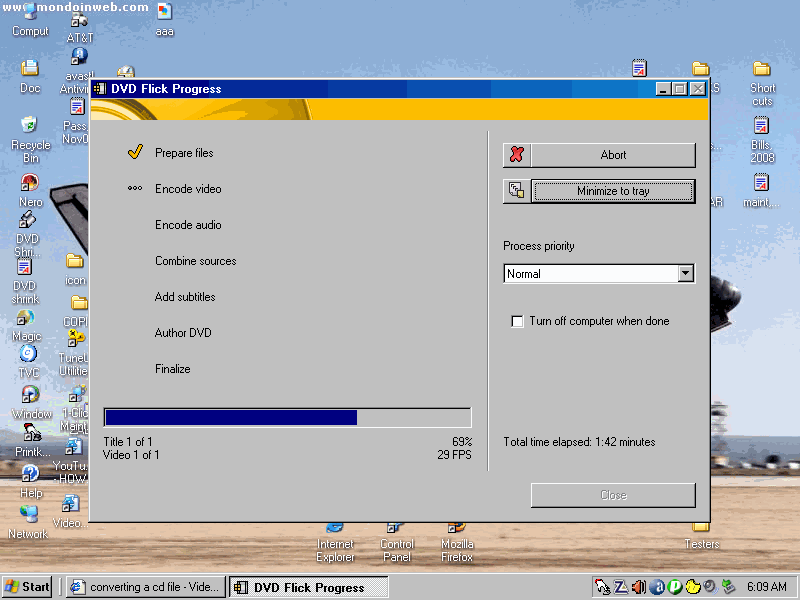Click the DVD Flick title bar icon

(101, 89)
